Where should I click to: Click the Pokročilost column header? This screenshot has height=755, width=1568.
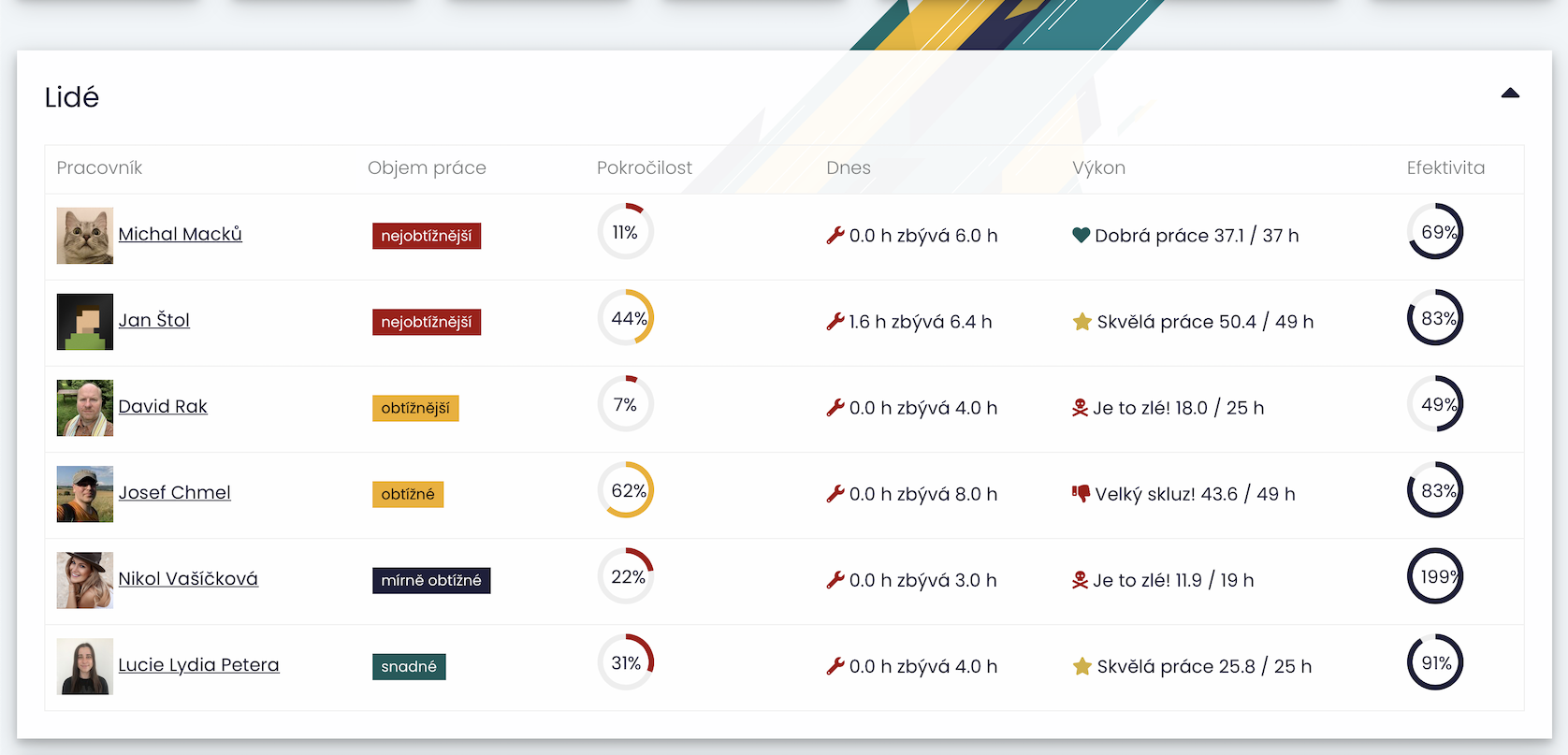pos(645,167)
